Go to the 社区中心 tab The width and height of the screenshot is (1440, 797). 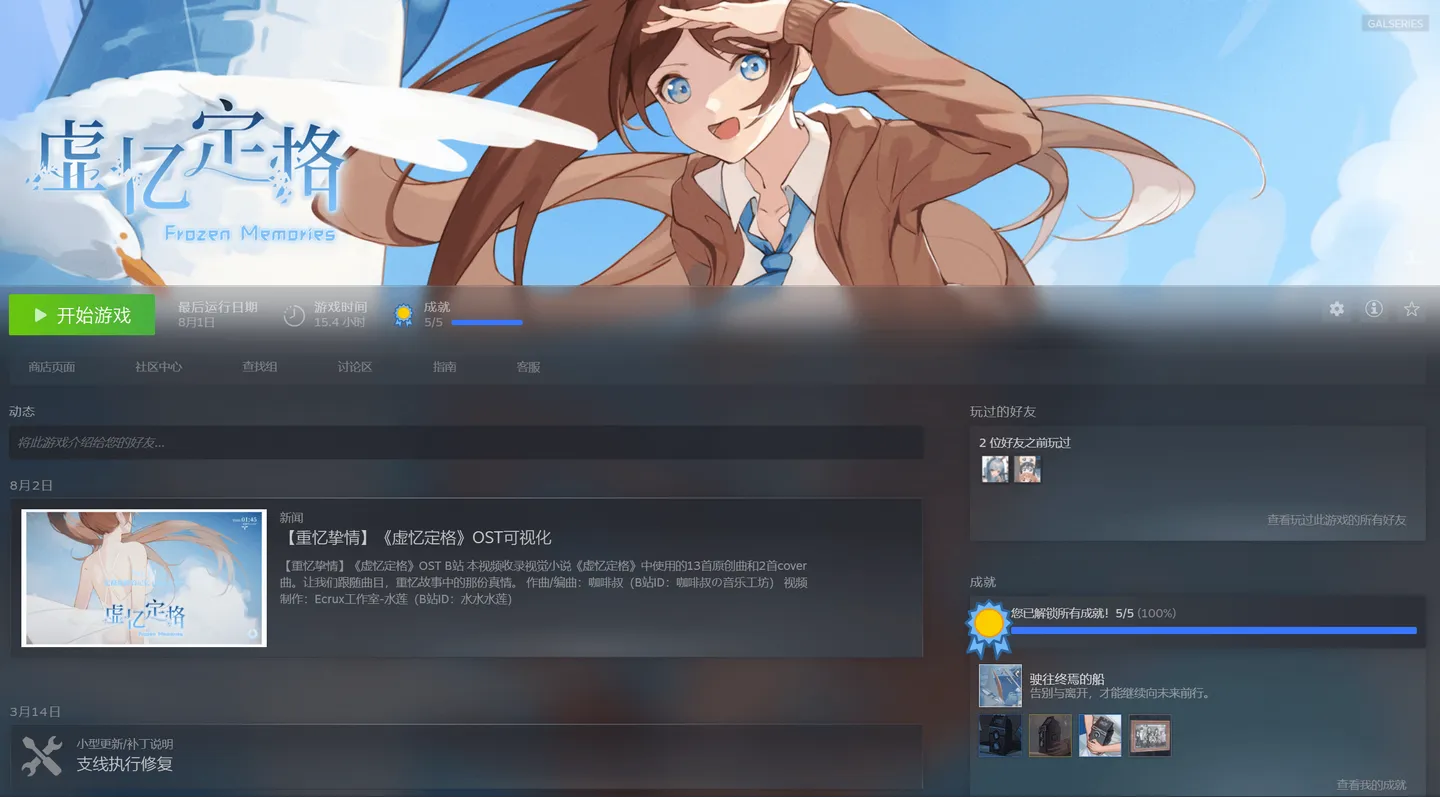click(159, 367)
